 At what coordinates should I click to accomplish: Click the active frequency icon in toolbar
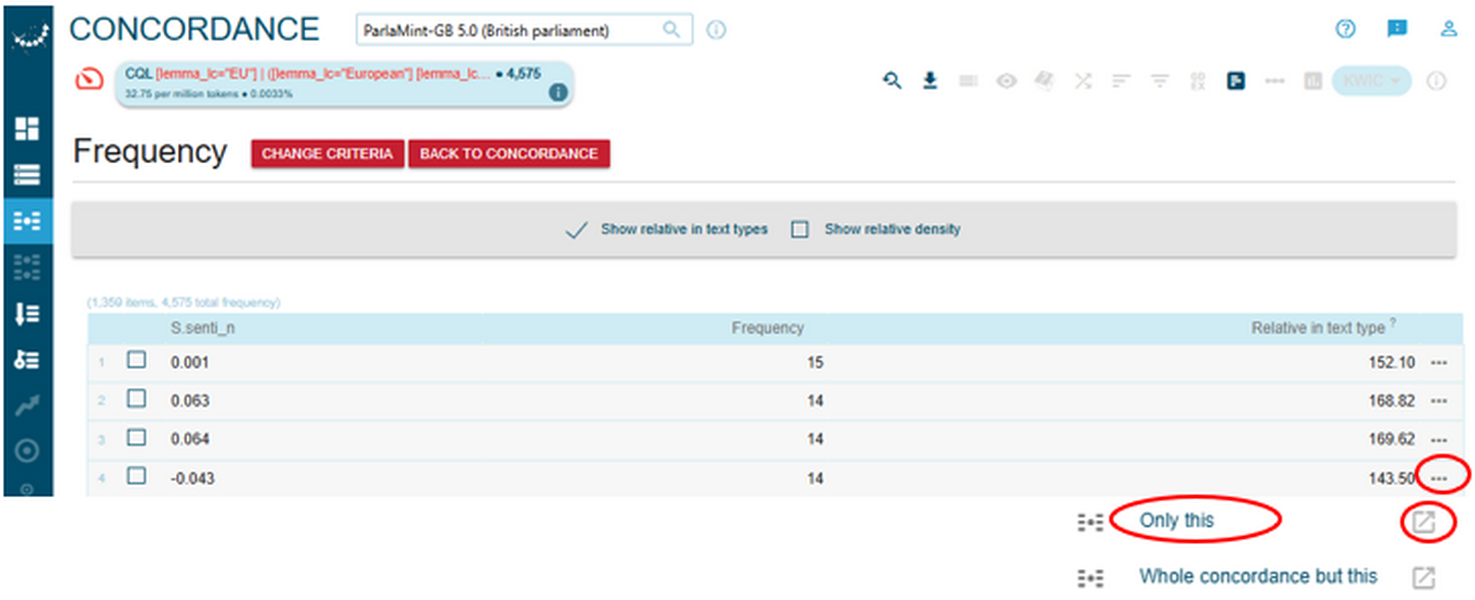point(1236,81)
